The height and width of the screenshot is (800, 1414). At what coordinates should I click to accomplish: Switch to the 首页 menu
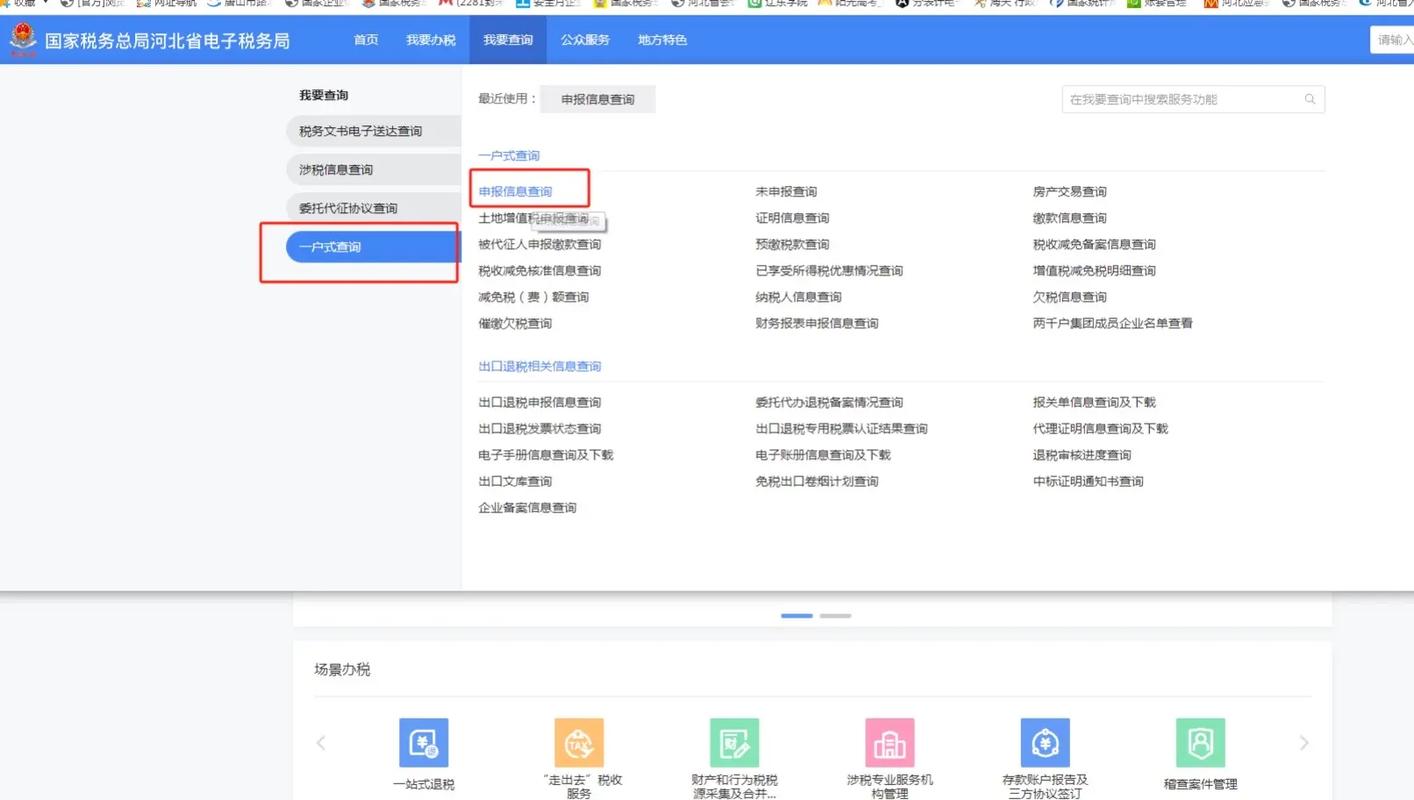click(365, 41)
